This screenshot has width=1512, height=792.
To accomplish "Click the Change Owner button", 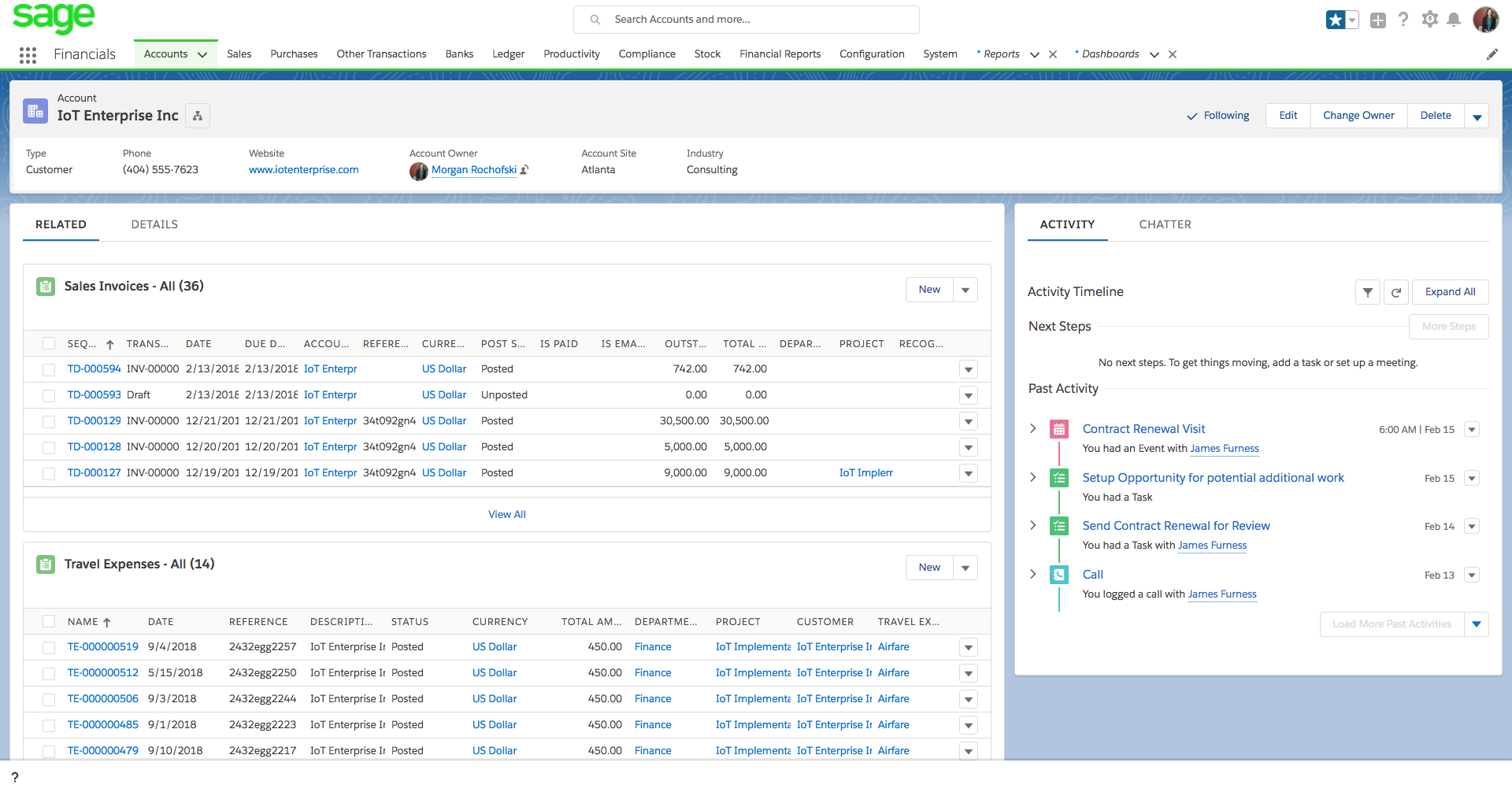I will 1358,116.
